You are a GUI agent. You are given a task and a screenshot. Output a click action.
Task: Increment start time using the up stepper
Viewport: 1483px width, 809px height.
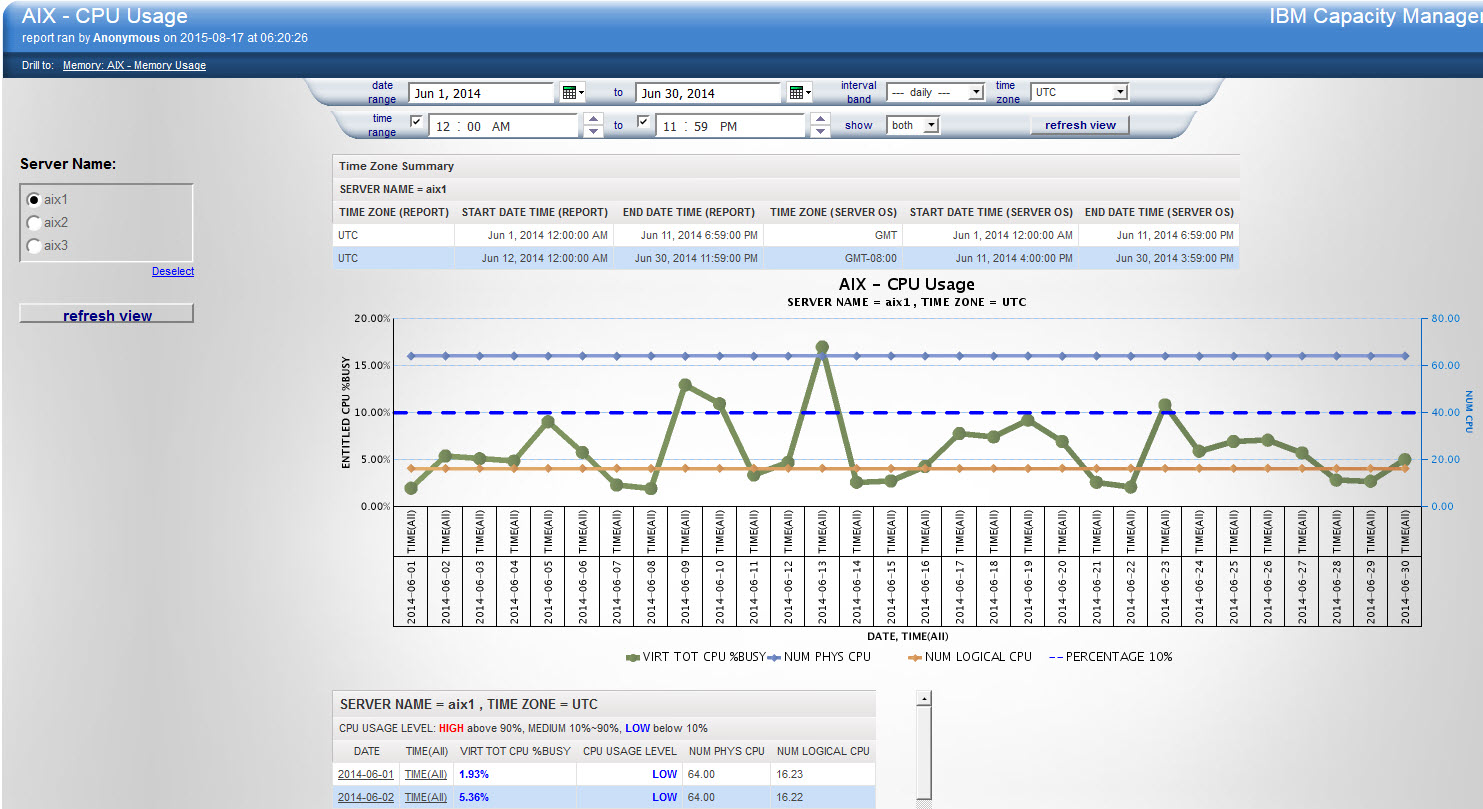click(594, 119)
